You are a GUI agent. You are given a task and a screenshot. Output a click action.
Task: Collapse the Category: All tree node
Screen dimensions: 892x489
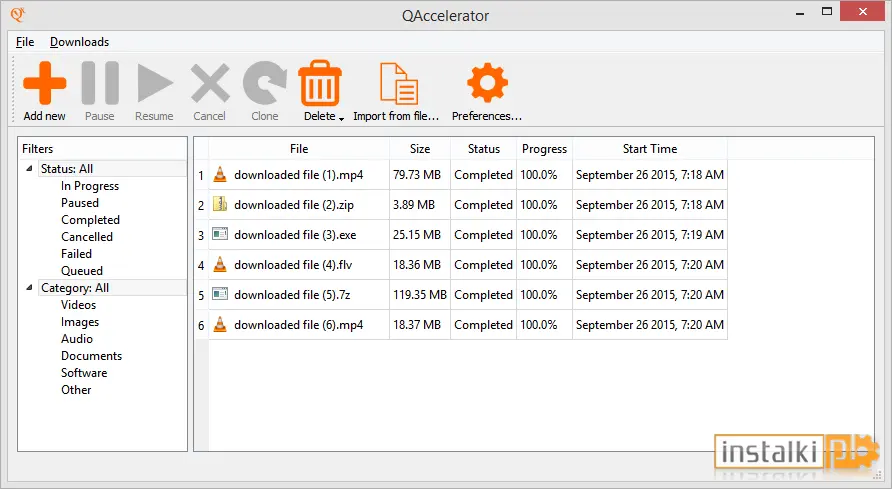(29, 288)
